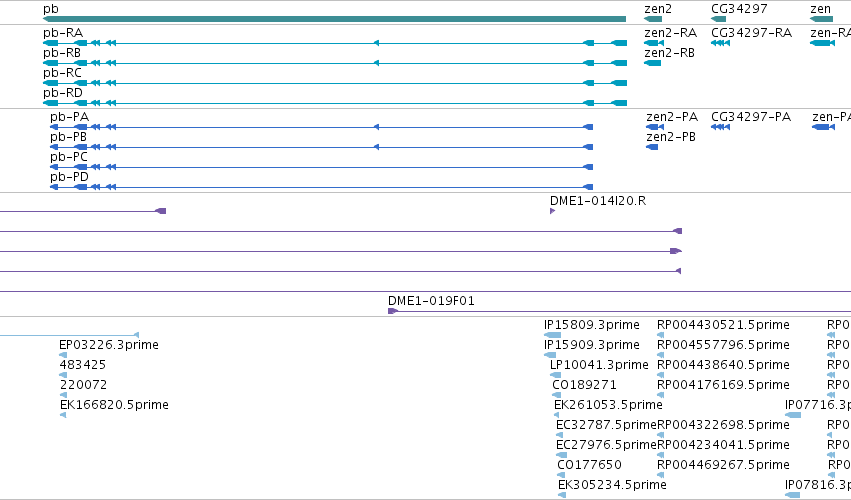The width and height of the screenshot is (851, 500).
Task: Click the pb-RD transcript label
Action: [x=63, y=93]
